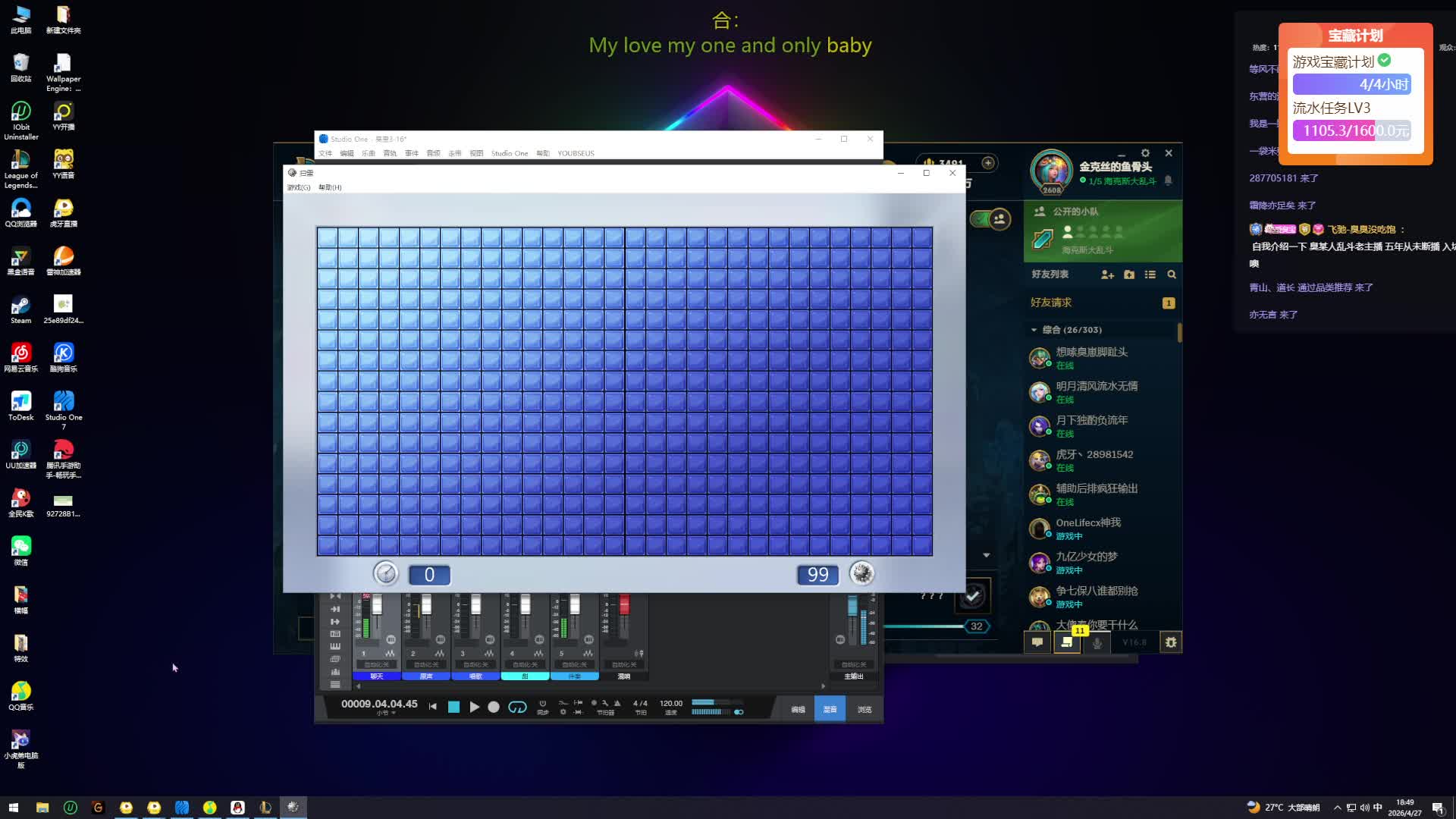Expand the 好友请求 friend requests section

tap(1051, 303)
